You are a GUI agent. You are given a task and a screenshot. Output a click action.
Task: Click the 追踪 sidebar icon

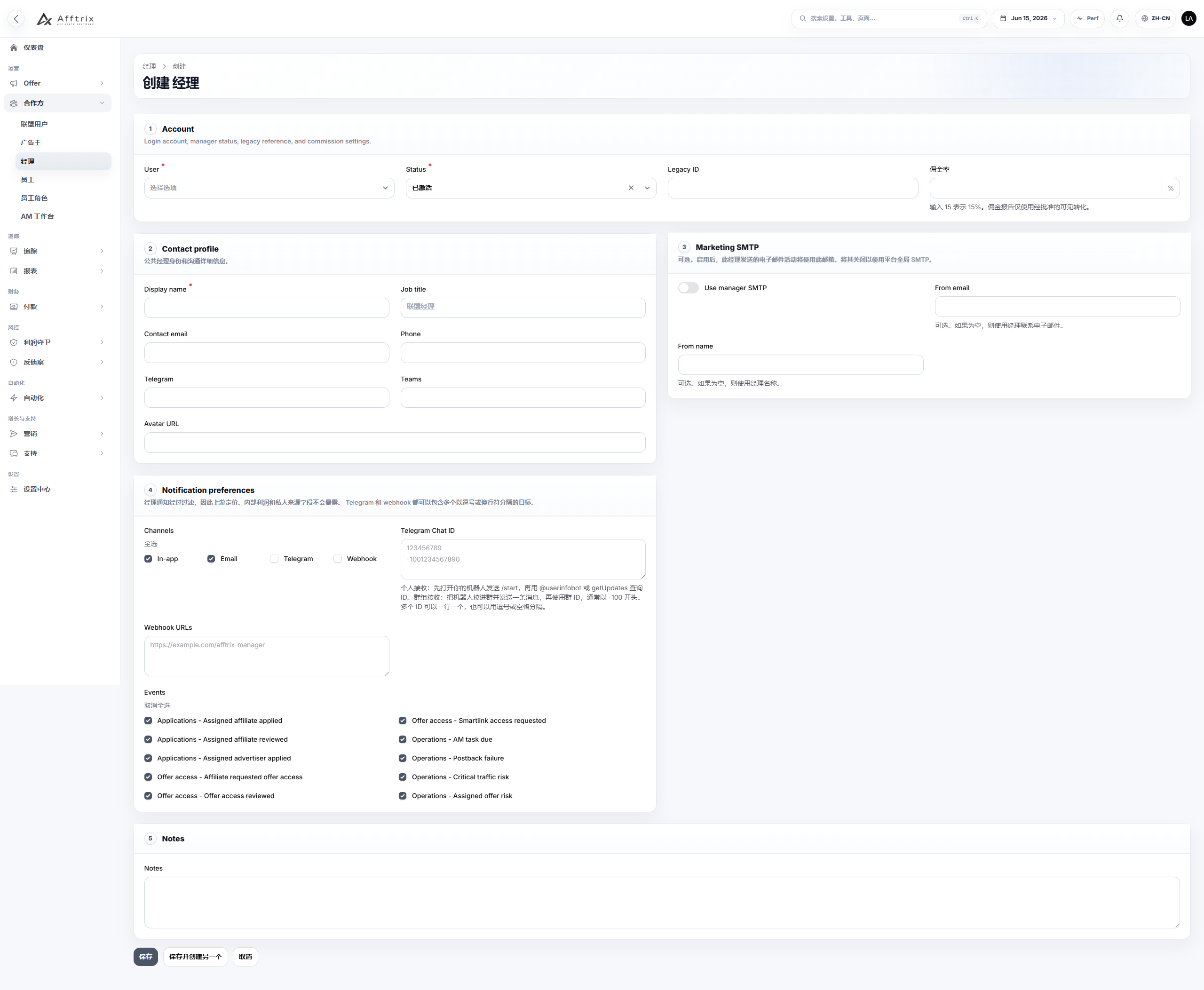(14, 251)
